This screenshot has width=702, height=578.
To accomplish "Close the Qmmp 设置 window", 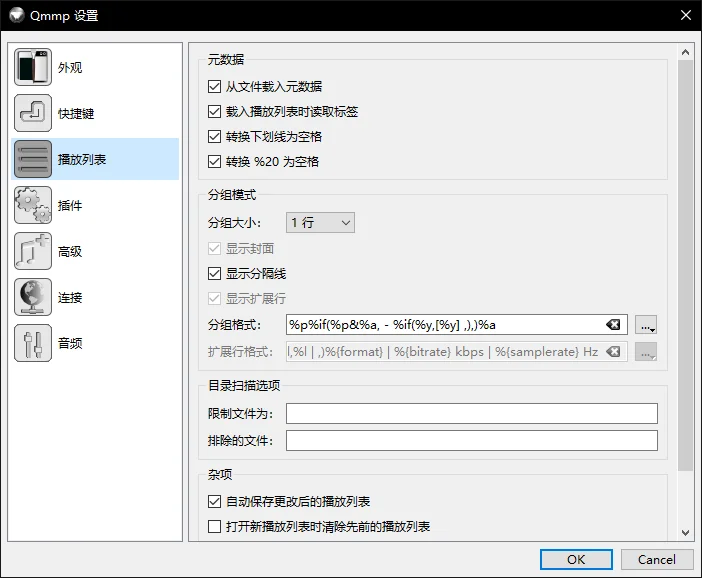I will point(685,15).
